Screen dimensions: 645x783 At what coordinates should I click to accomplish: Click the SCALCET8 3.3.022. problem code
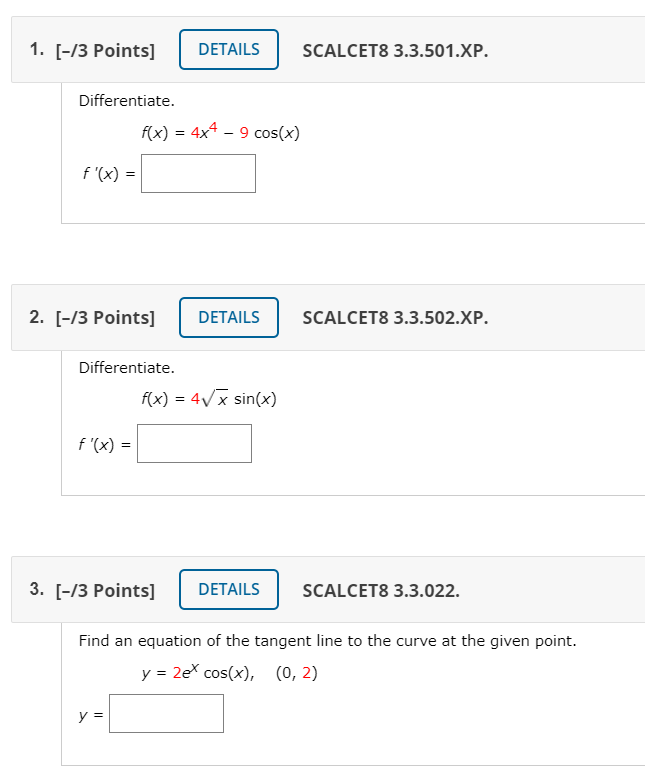coord(381,590)
